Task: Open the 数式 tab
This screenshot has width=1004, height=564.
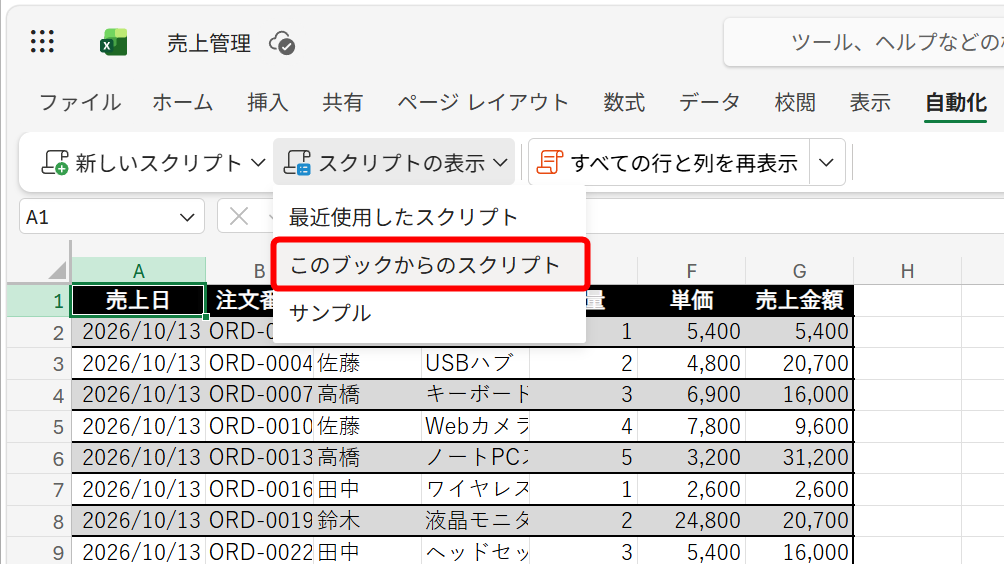Action: 624,102
